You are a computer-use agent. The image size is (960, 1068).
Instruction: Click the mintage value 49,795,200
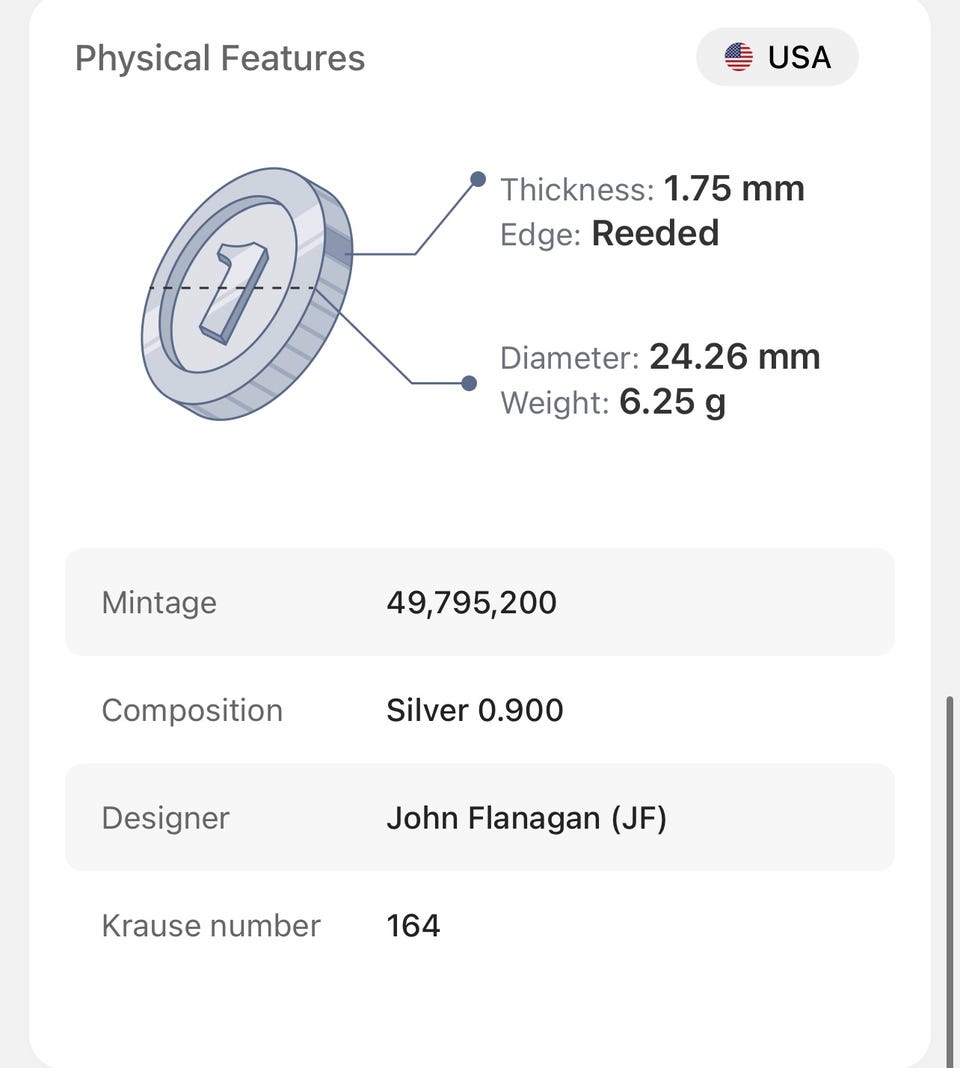[471, 603]
